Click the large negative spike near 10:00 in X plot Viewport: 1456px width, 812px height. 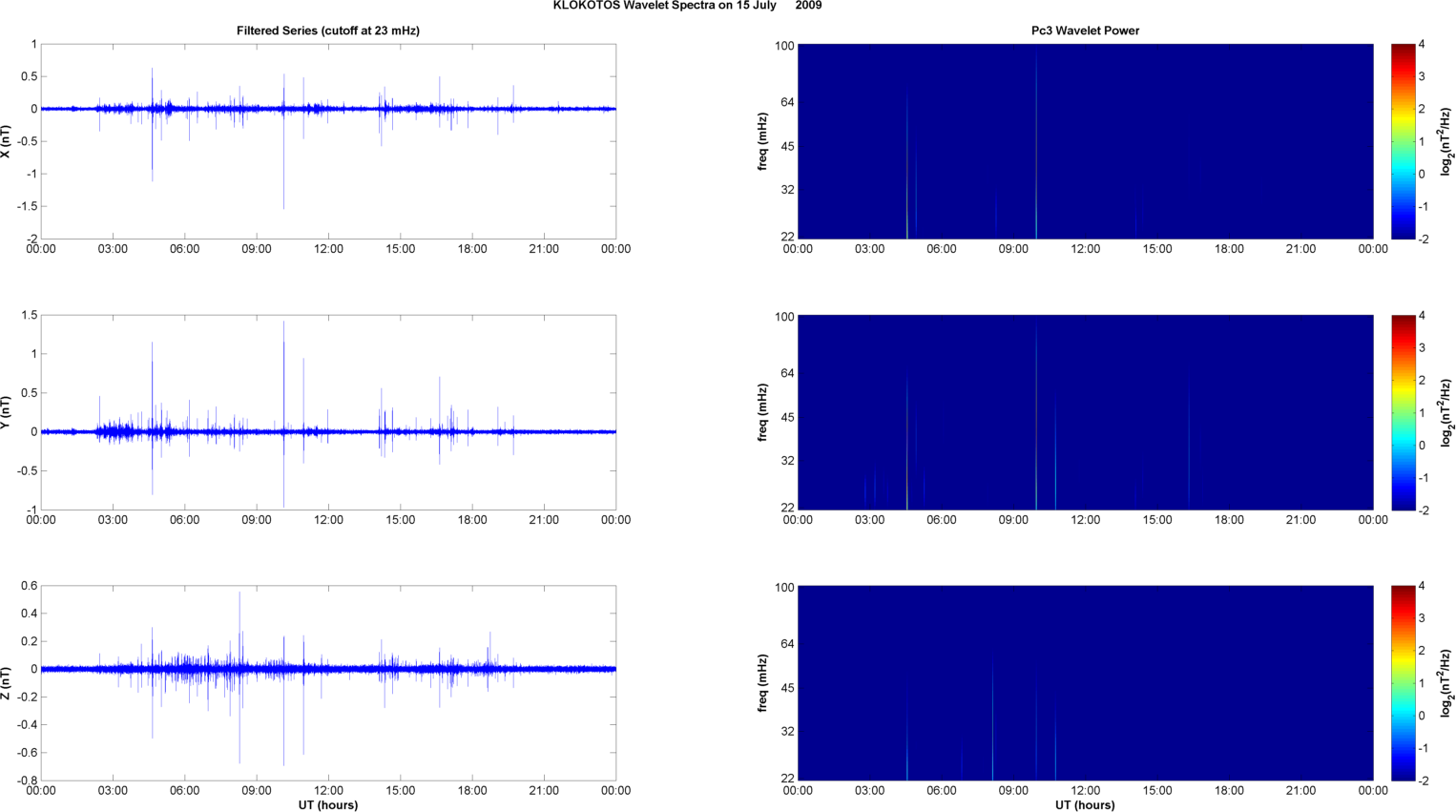[283, 162]
